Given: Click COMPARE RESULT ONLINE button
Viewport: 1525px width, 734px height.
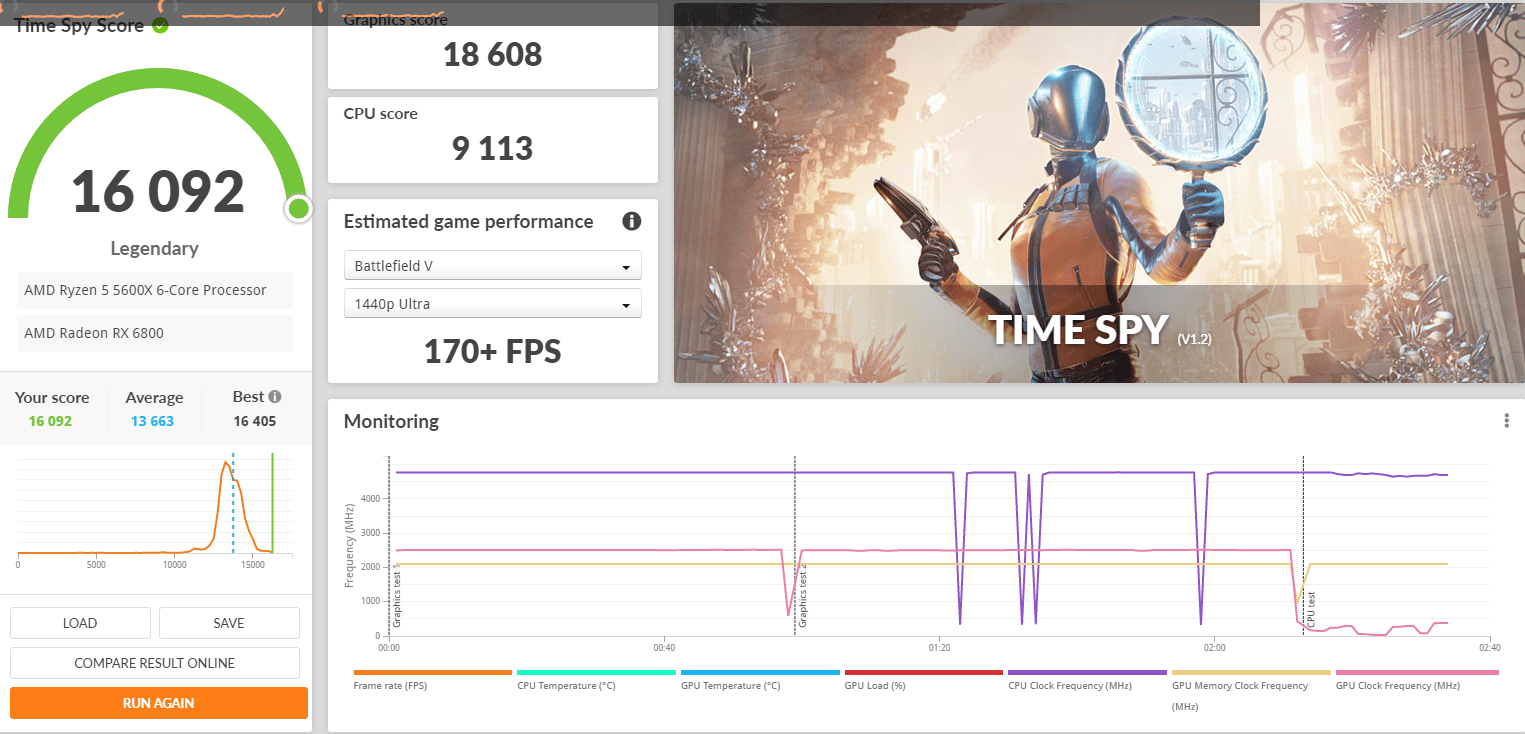Looking at the screenshot, I should coord(155,663).
